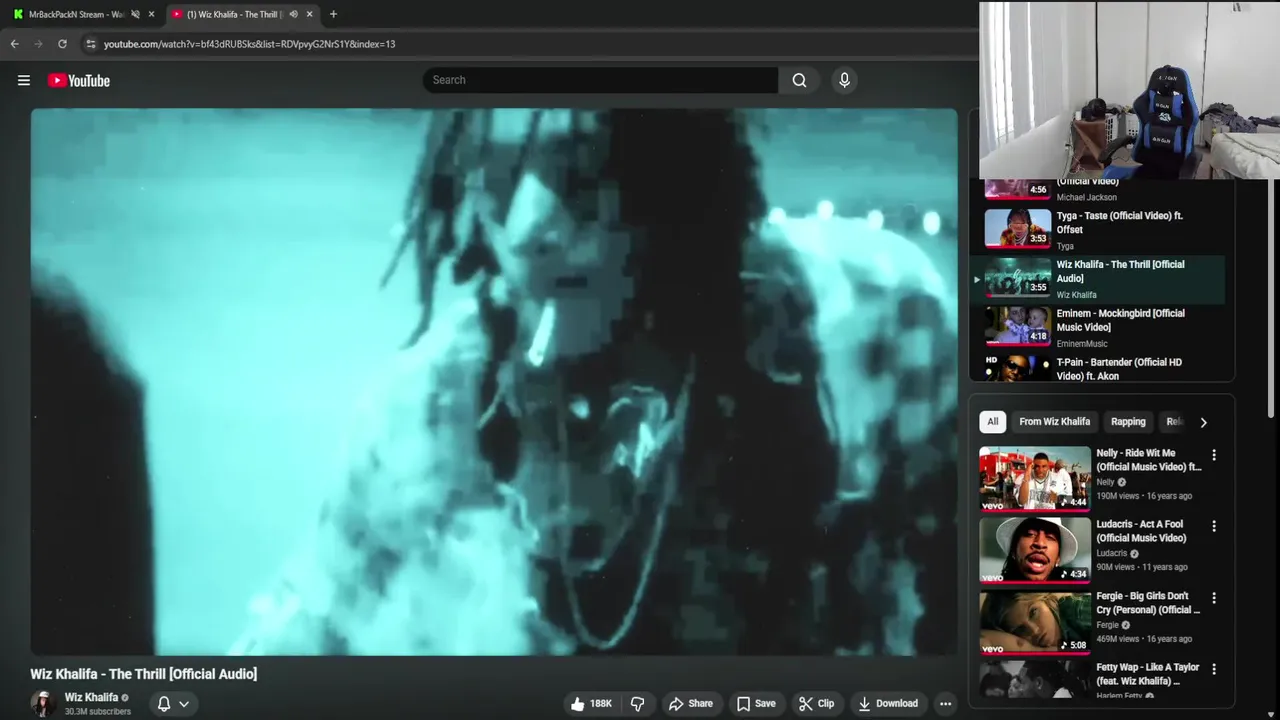This screenshot has height=720, width=1280.
Task: Select the playing Wiz Khalifa The Thrill playlist item
Action: (1098, 279)
